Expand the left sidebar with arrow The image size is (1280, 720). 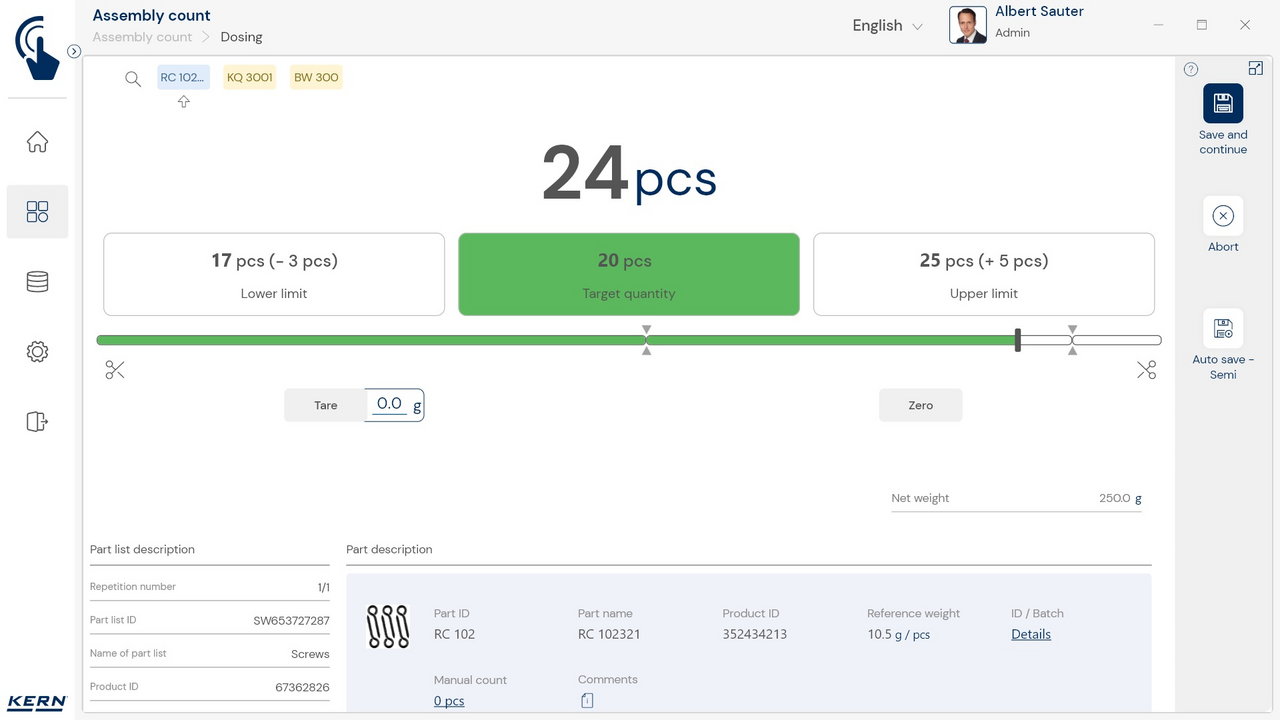pos(74,51)
